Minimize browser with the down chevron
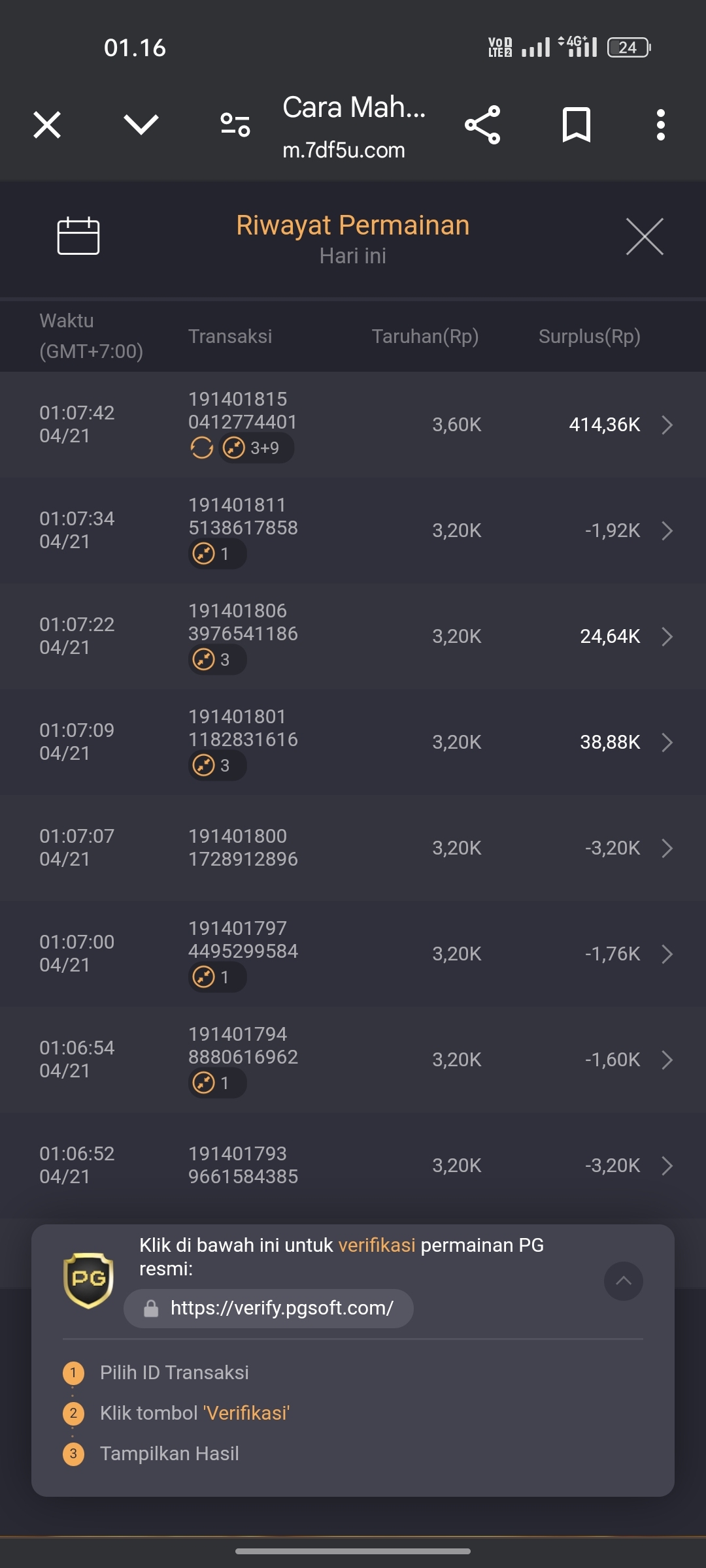 pos(141,124)
